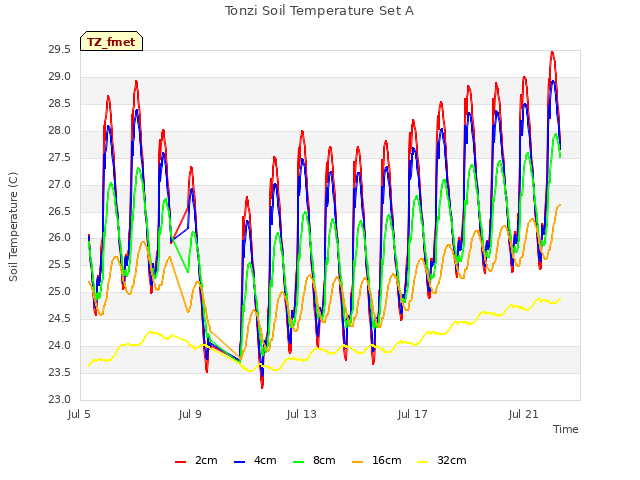640x480 pixels.
Task: Click the blue 4cm legend swatch
Action: (x=240, y=462)
